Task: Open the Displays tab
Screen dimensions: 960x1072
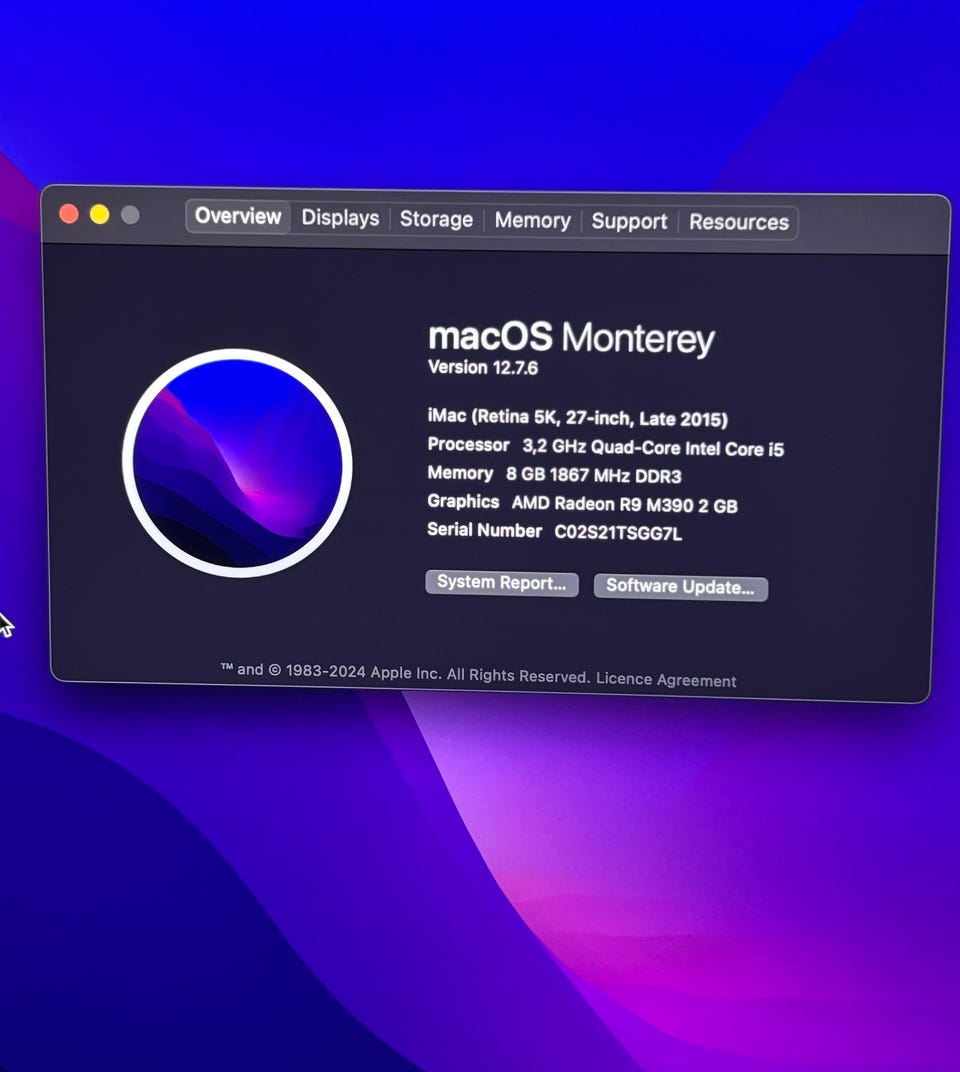Action: click(341, 218)
